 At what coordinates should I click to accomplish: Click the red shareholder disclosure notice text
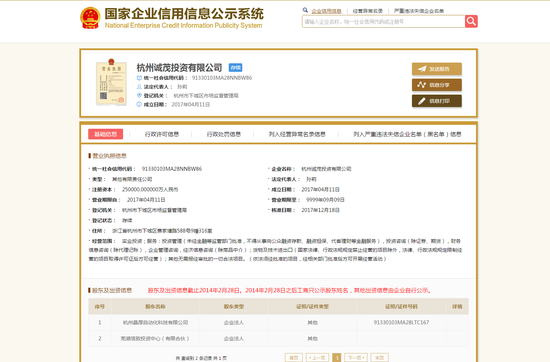[x=289, y=290]
